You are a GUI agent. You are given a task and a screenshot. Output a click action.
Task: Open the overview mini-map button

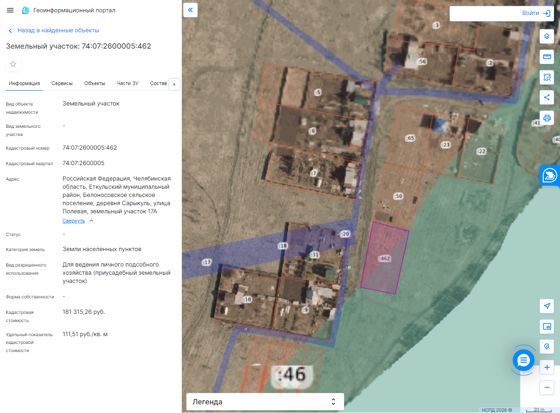pyautogui.click(x=546, y=326)
